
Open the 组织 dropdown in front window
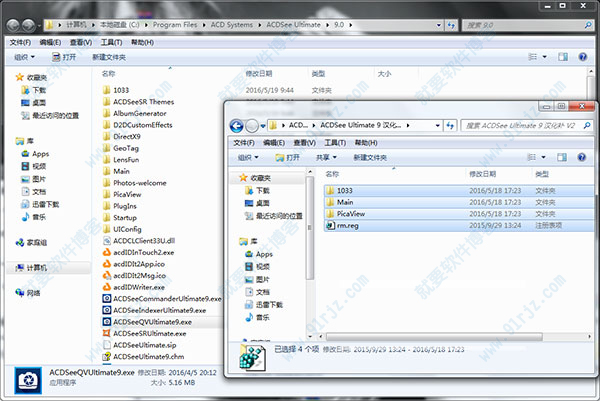pyautogui.click(x=248, y=157)
